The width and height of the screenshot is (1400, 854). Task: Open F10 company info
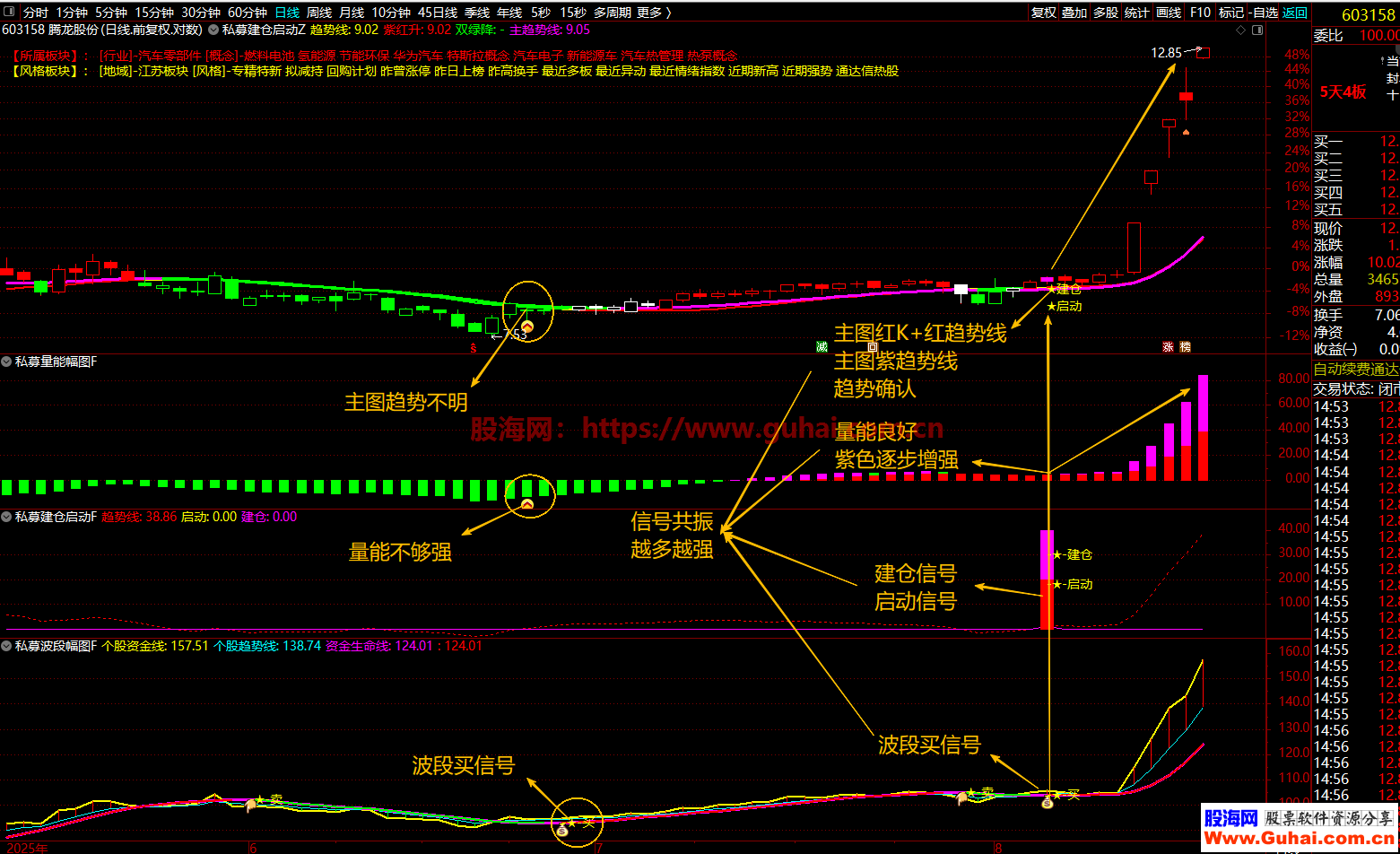1200,13
